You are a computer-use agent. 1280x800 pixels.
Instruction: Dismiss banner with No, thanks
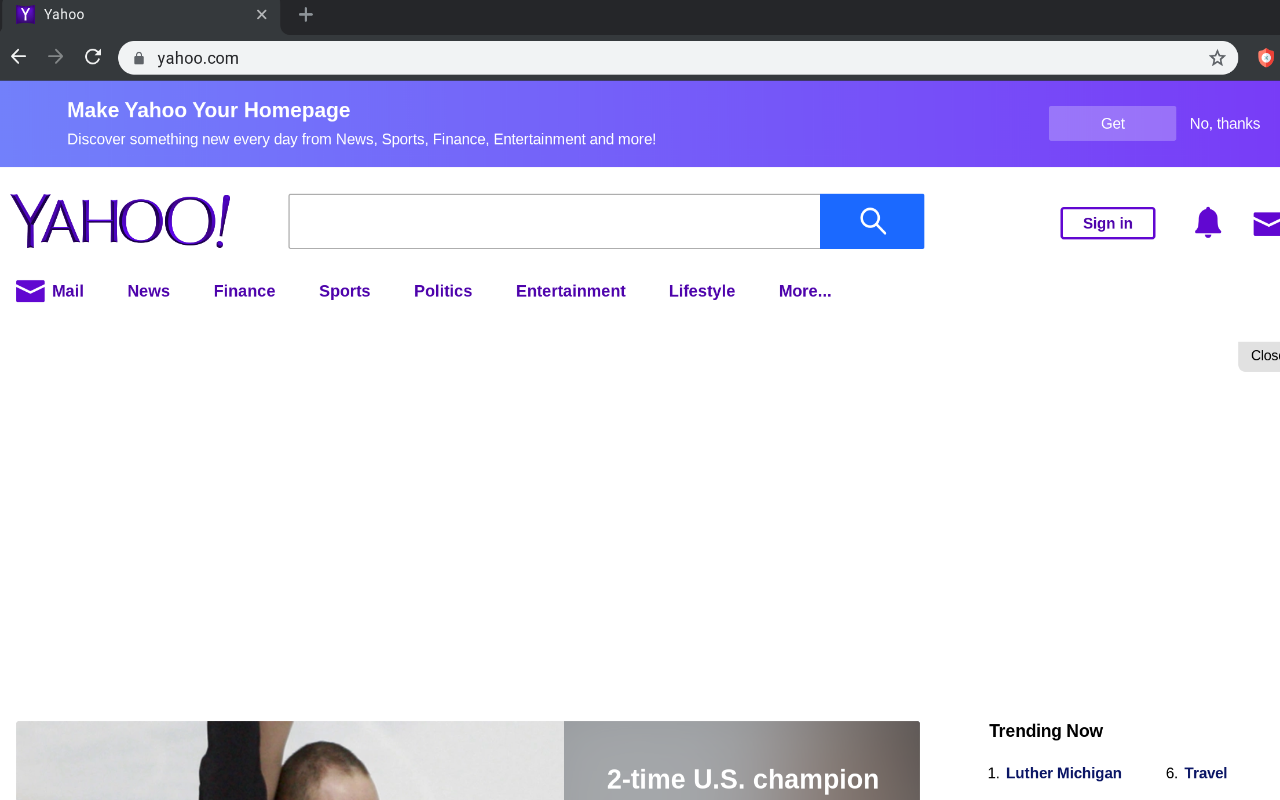[x=1224, y=124]
